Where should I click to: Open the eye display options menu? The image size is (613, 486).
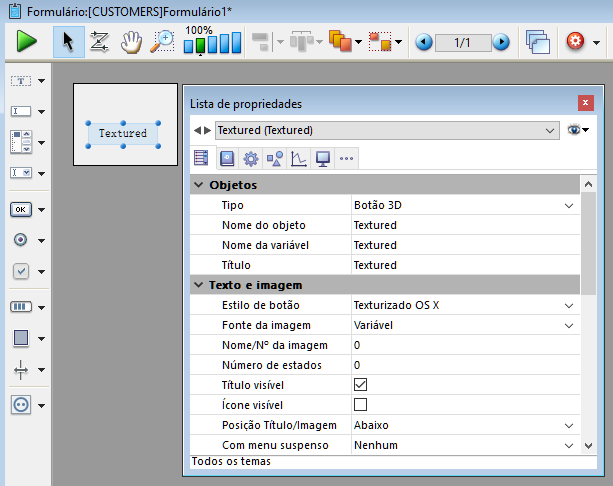[578, 130]
